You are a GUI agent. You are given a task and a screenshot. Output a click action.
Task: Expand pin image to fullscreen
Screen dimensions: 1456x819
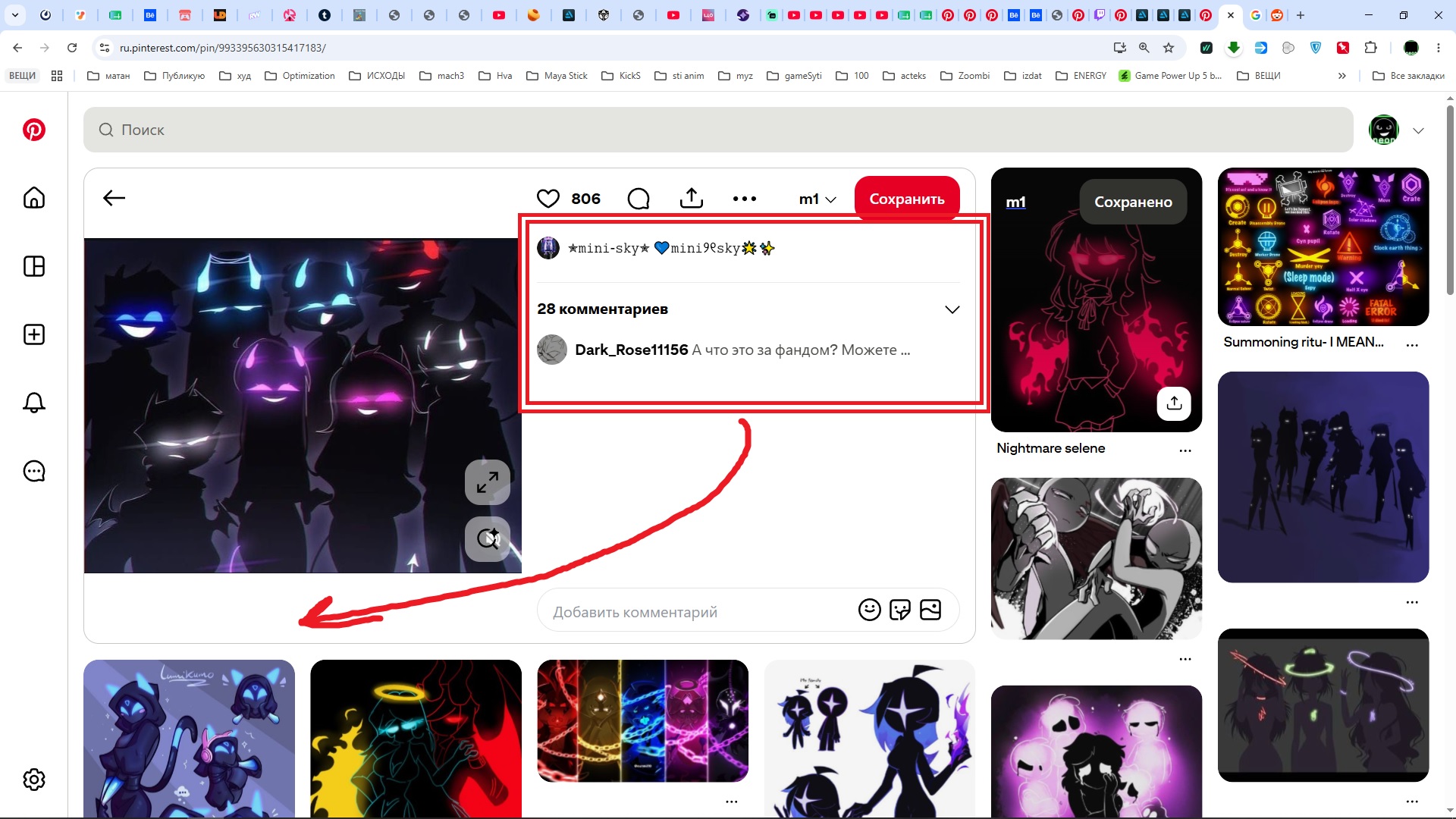point(488,482)
